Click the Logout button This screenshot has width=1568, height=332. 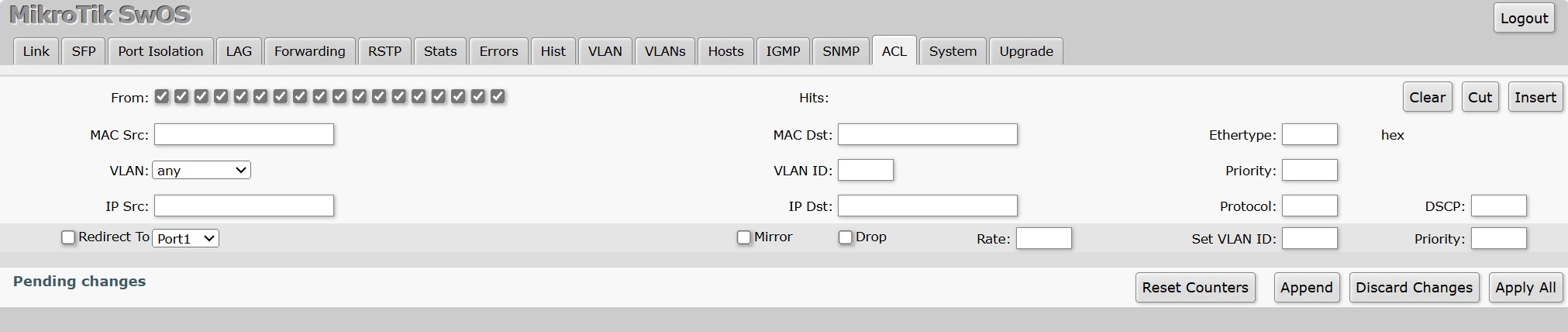[x=1524, y=19]
